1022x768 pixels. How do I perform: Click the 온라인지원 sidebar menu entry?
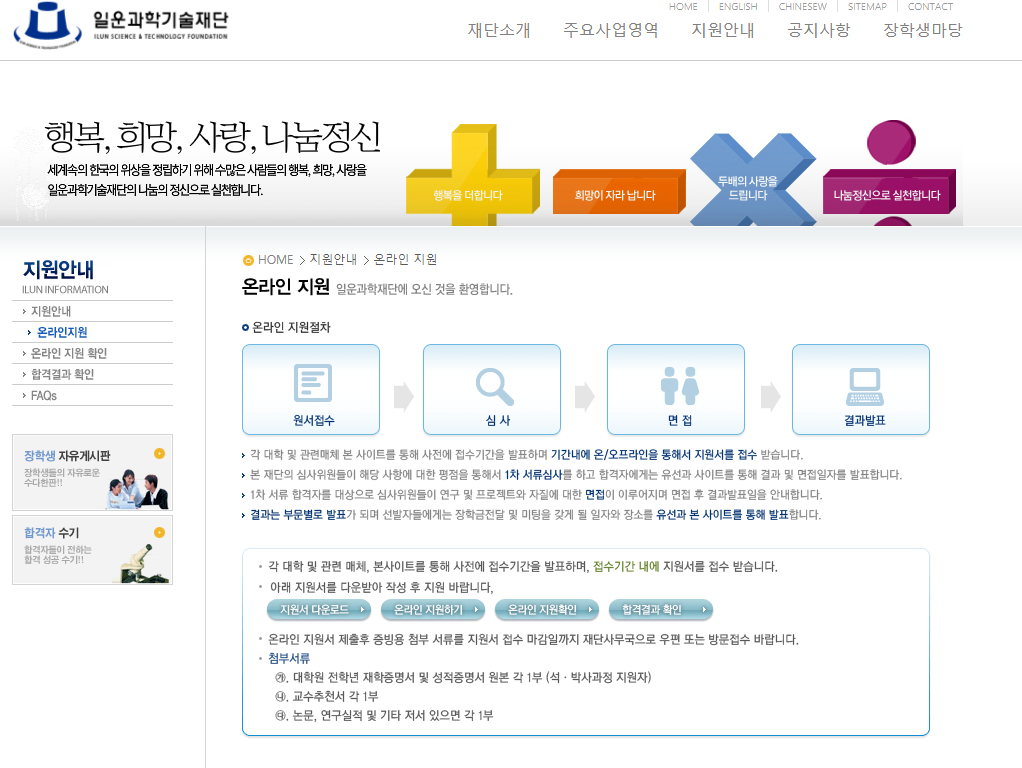coord(60,333)
